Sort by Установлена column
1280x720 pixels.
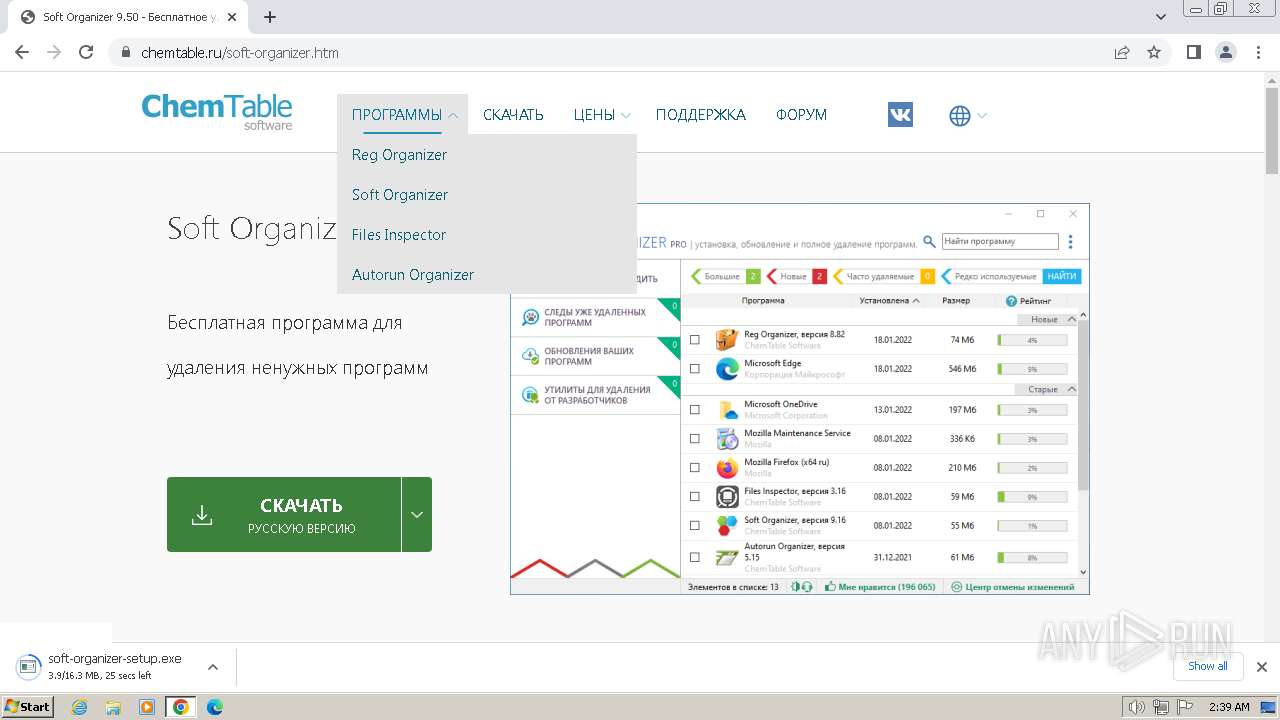tap(889, 300)
